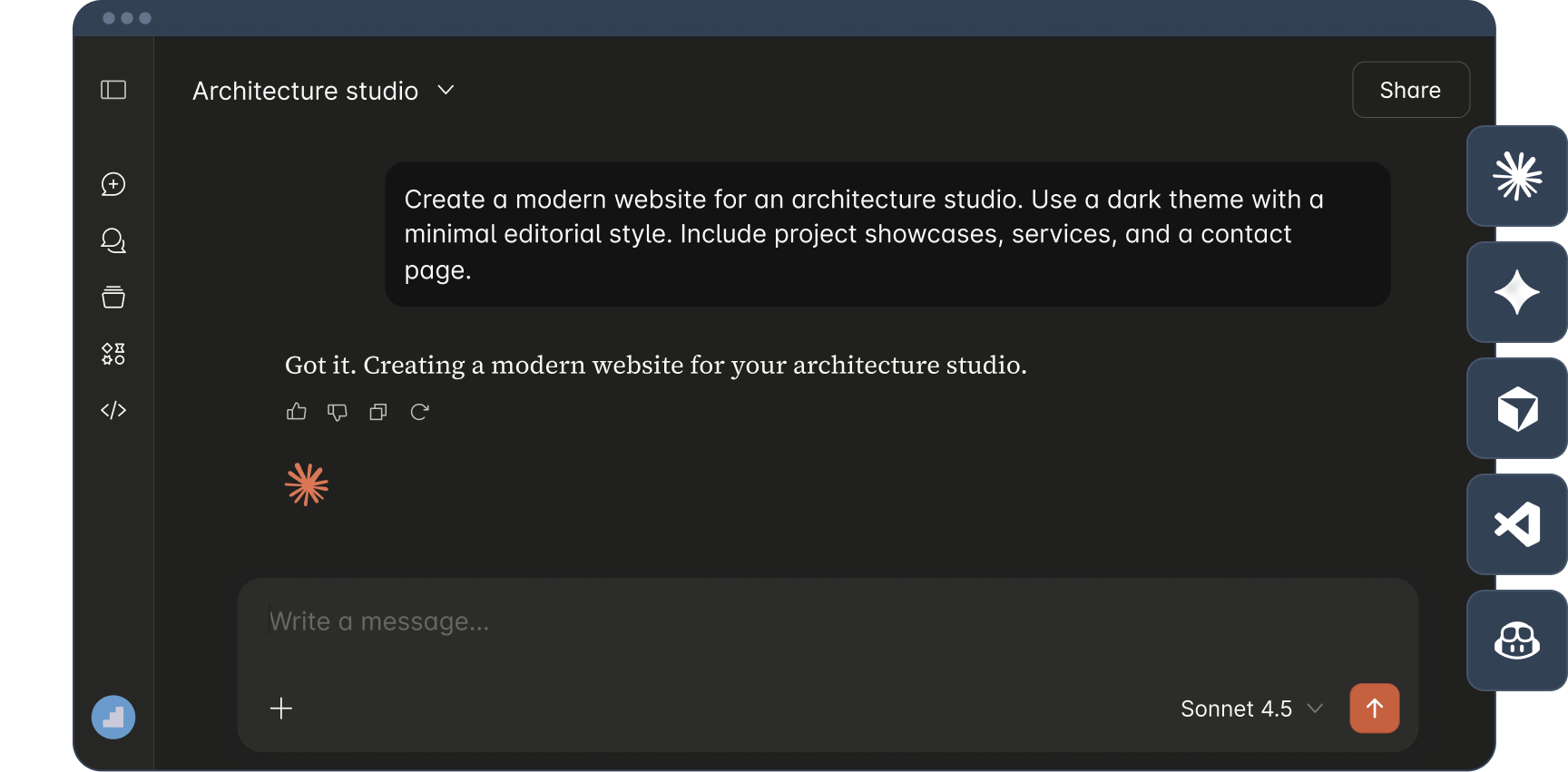The height and width of the screenshot is (772, 1568).
Task: Select the GitHub Copilot tile
Action: click(x=1517, y=640)
